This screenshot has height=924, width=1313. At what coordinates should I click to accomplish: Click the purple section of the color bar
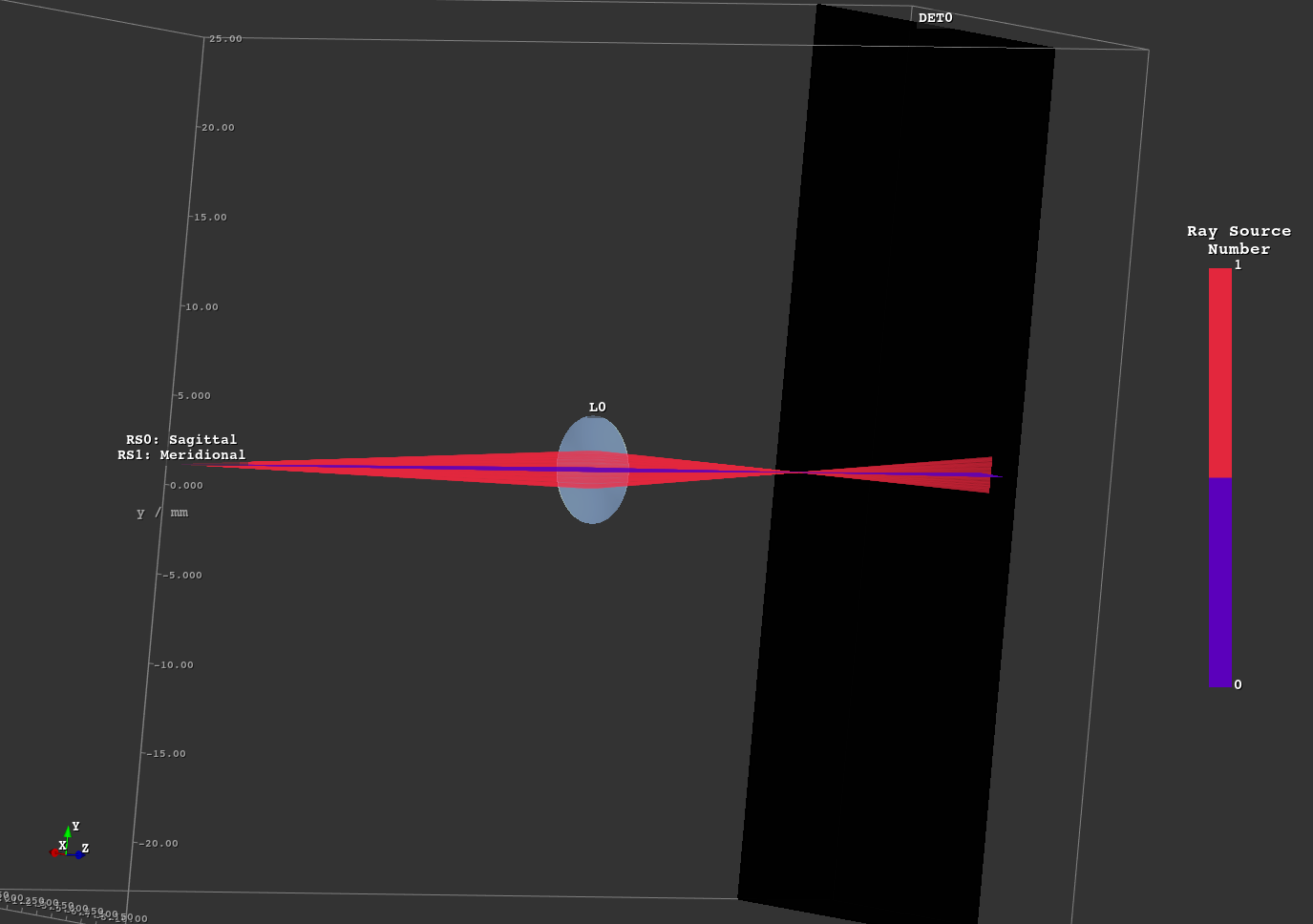pyautogui.click(x=1219, y=582)
